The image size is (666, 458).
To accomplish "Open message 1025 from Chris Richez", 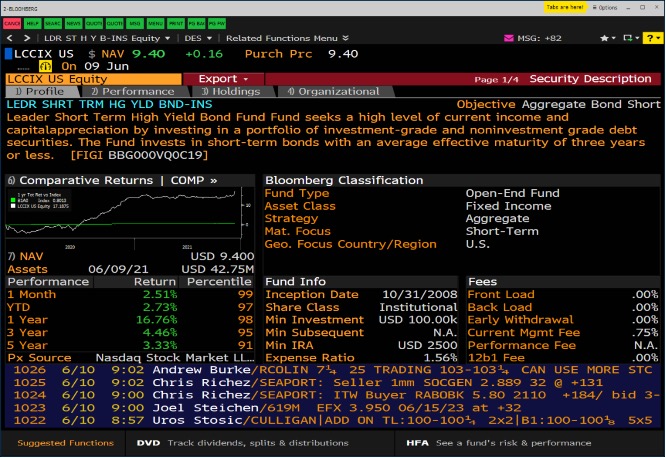I will click(x=333, y=383).
